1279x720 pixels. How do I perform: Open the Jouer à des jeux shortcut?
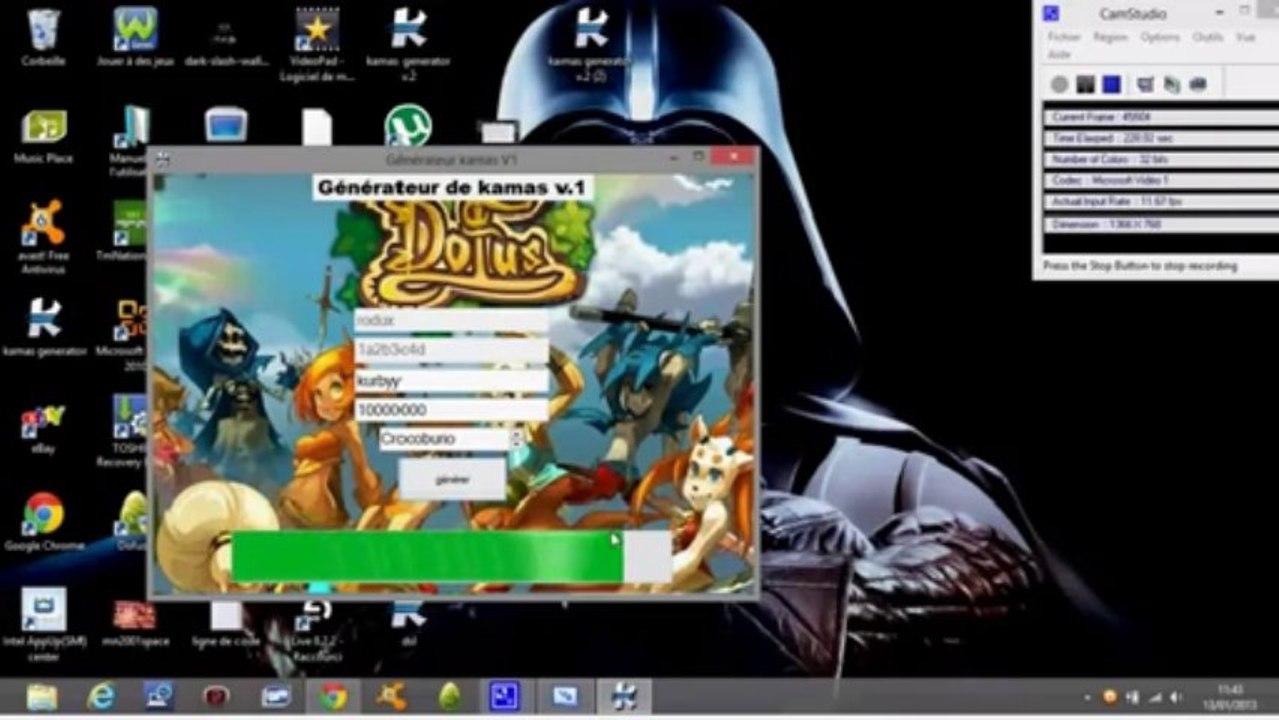[x=135, y=36]
